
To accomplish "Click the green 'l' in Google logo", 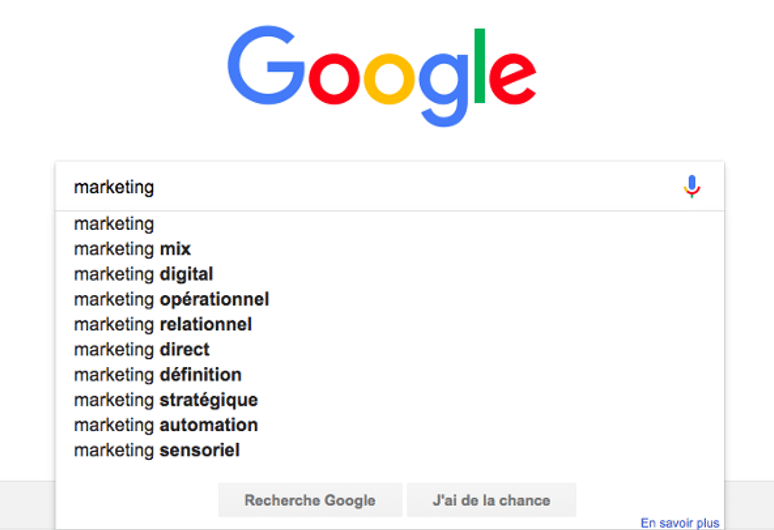I will pyautogui.click(x=479, y=66).
